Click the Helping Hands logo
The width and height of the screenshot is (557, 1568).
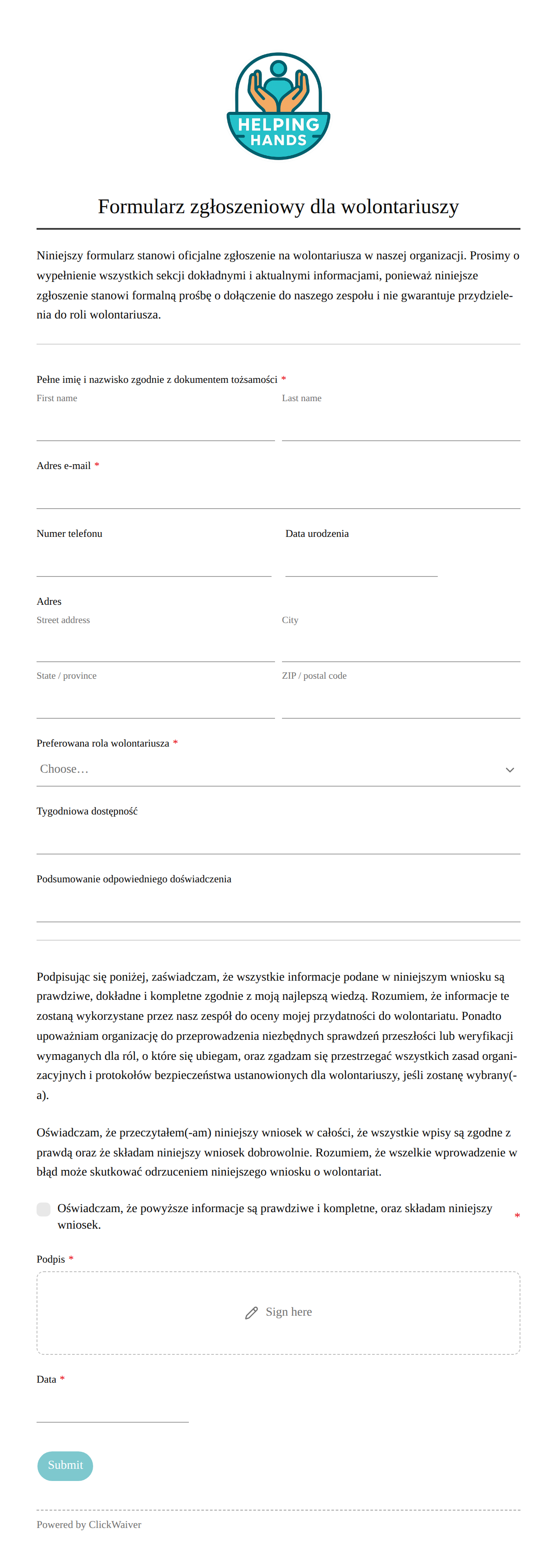point(278,106)
